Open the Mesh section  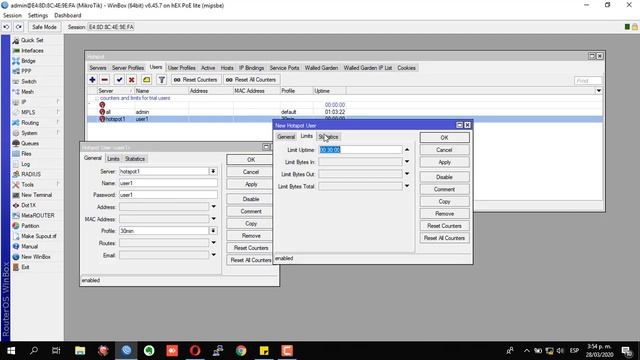[27, 92]
